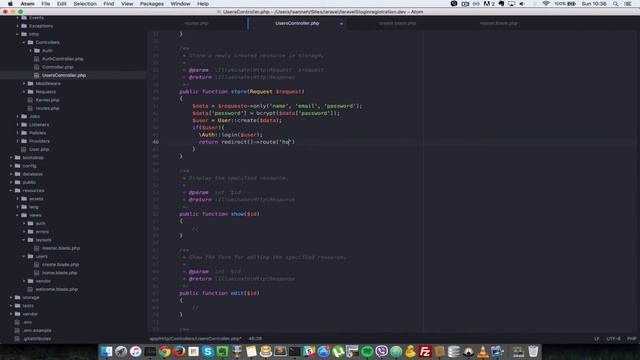The image size is (640, 360).
Task: Click the Controller.php file icon in tree
Action: 36,67
